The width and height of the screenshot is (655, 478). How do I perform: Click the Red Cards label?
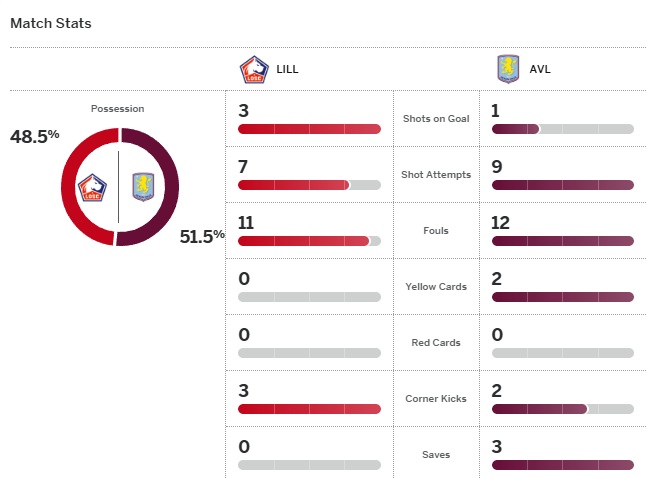pos(436,343)
